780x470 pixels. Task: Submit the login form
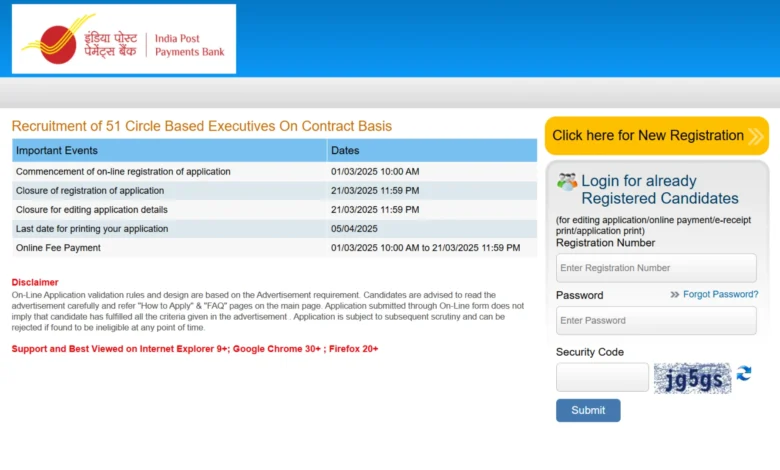coord(588,410)
